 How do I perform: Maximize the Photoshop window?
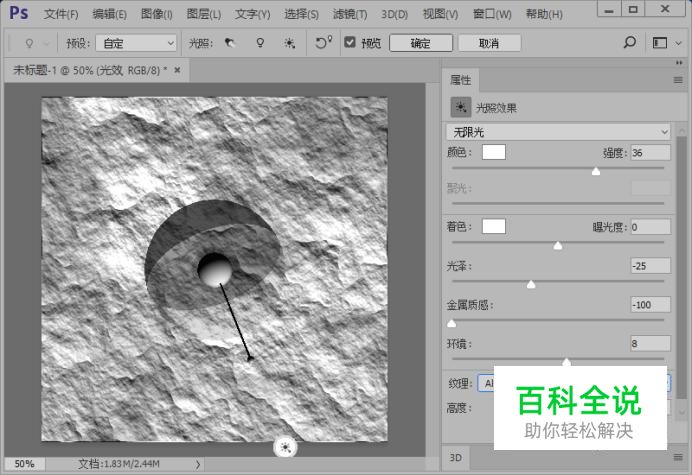(x=633, y=9)
